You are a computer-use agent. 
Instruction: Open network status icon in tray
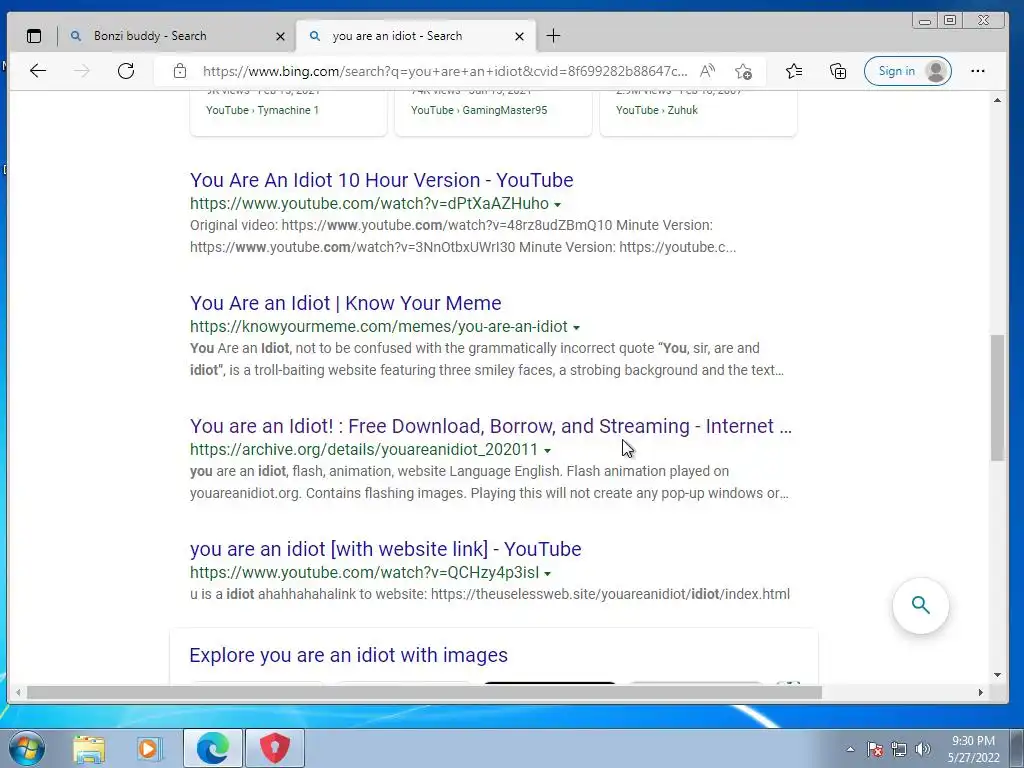click(x=899, y=749)
